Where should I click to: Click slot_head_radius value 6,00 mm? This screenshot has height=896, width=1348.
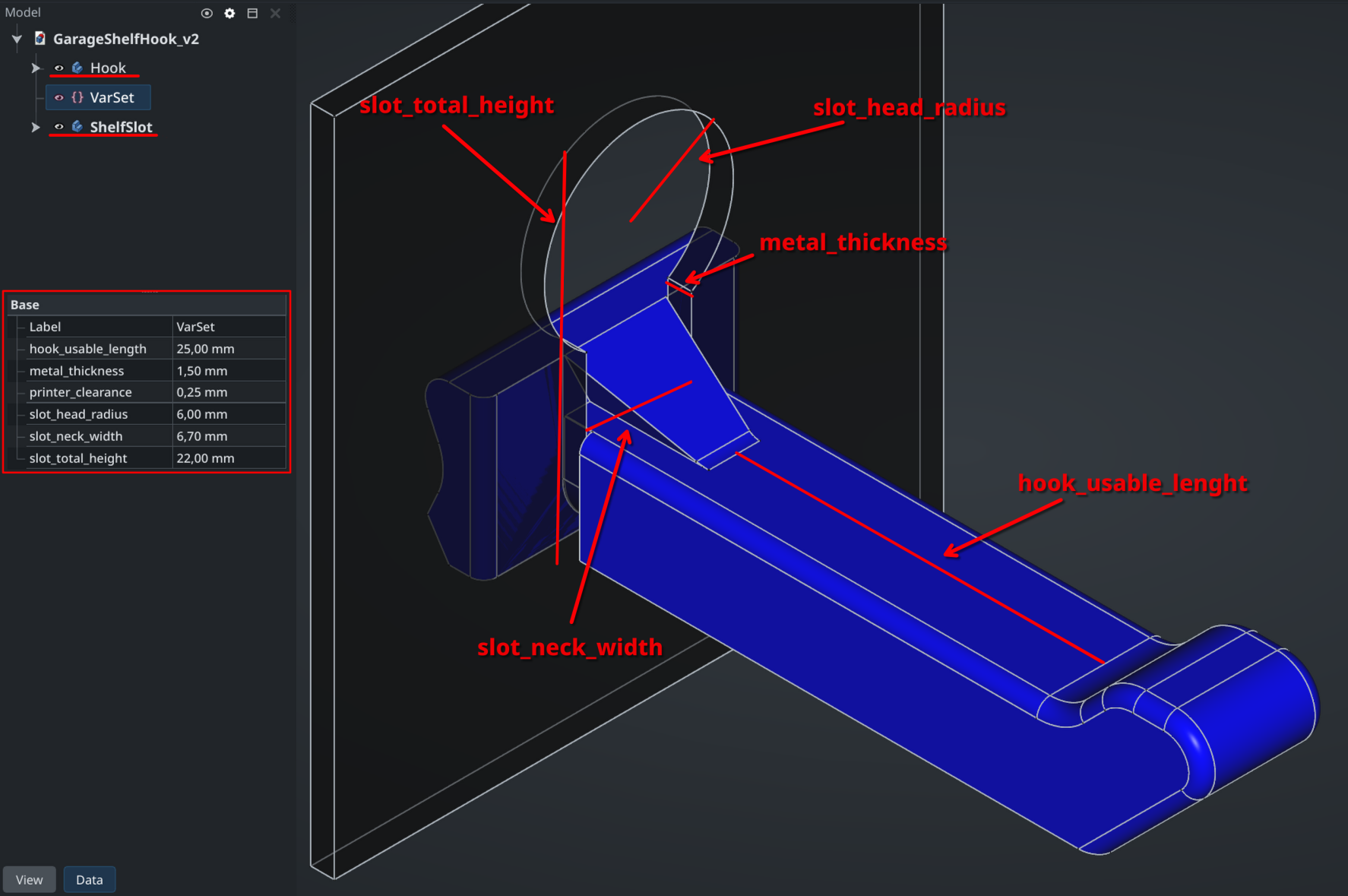[229, 414]
